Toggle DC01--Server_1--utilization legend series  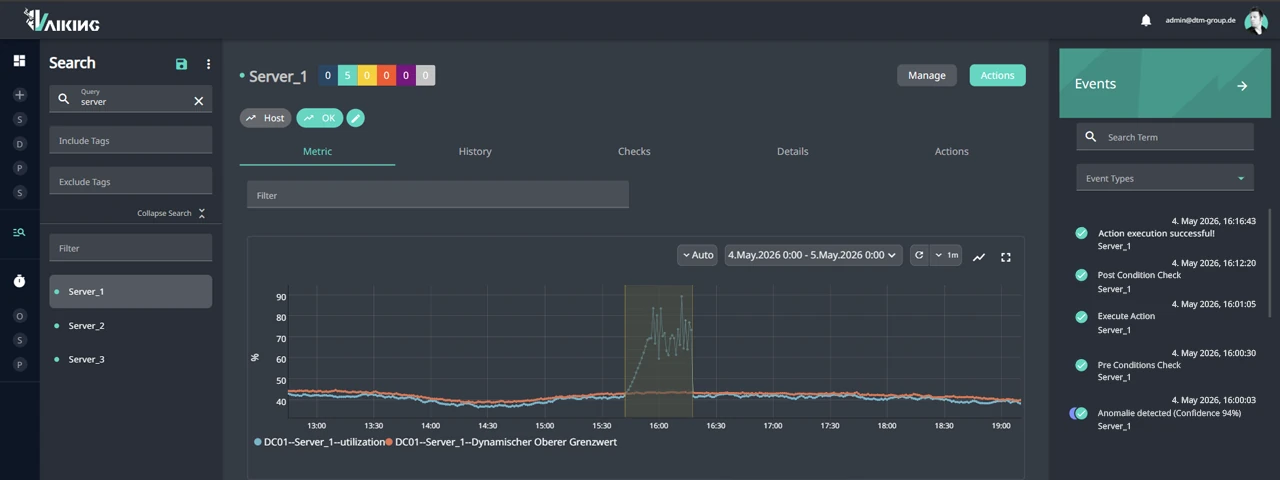point(319,441)
